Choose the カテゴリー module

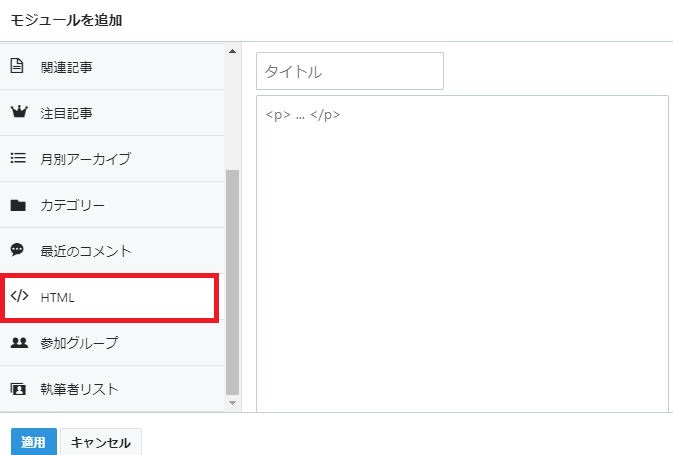tap(112, 205)
